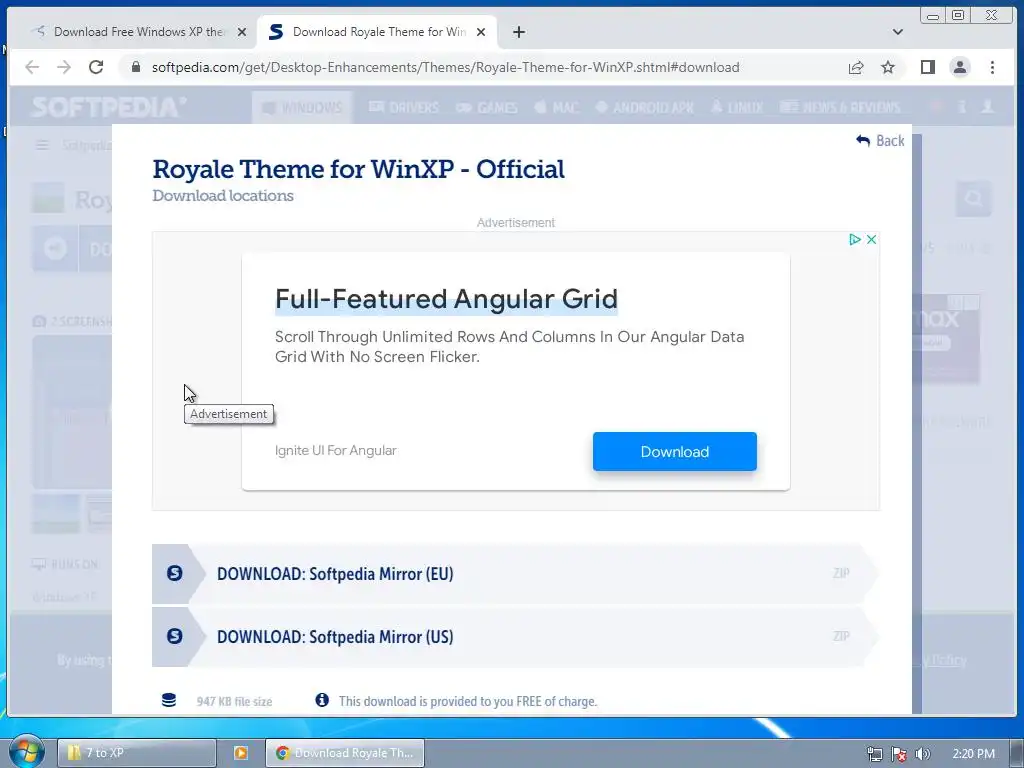The height and width of the screenshot is (768, 1024).
Task: Click Ignite UI For Angular text
Action: coord(336,451)
